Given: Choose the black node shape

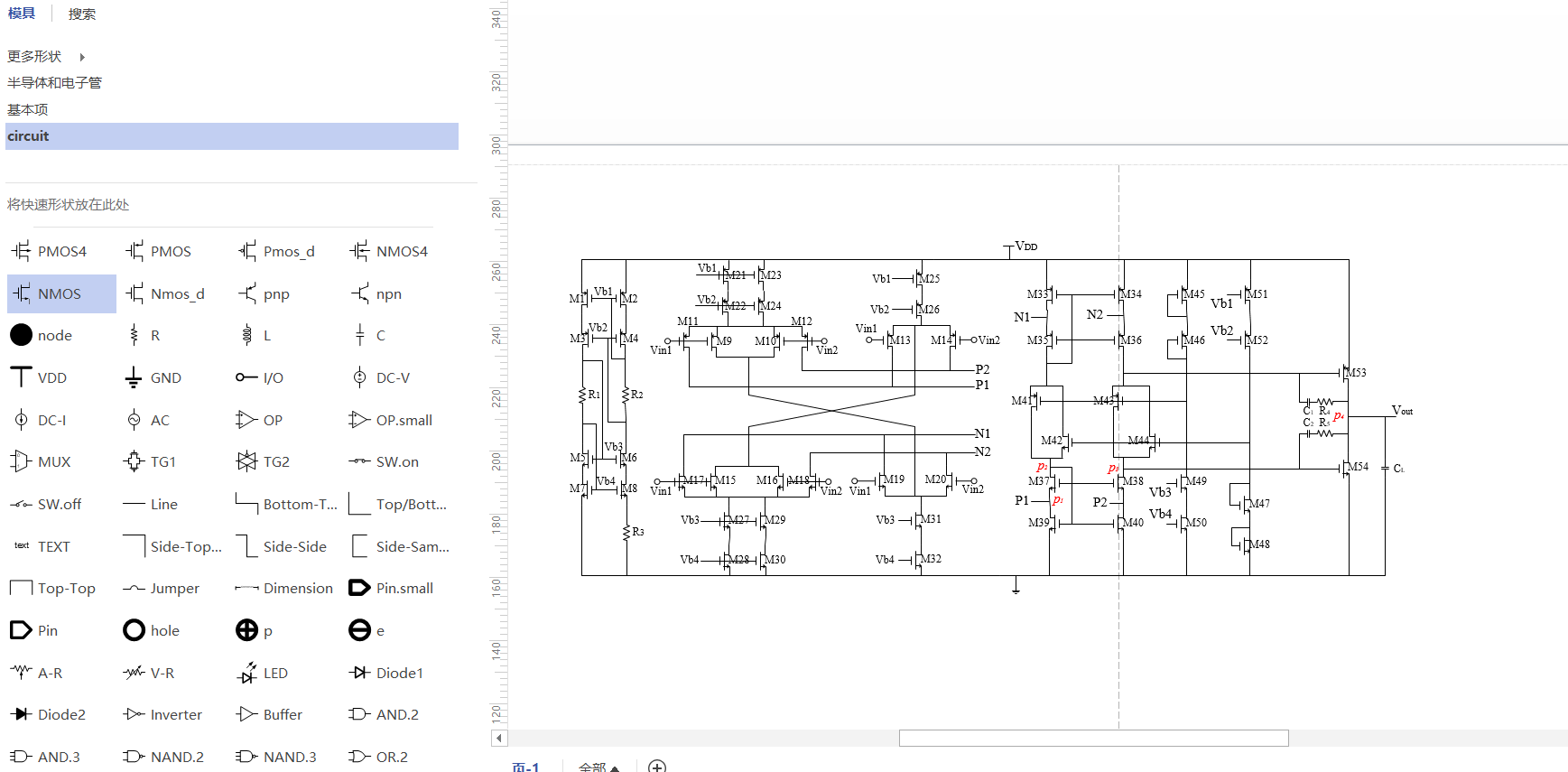Looking at the screenshot, I should (42, 335).
